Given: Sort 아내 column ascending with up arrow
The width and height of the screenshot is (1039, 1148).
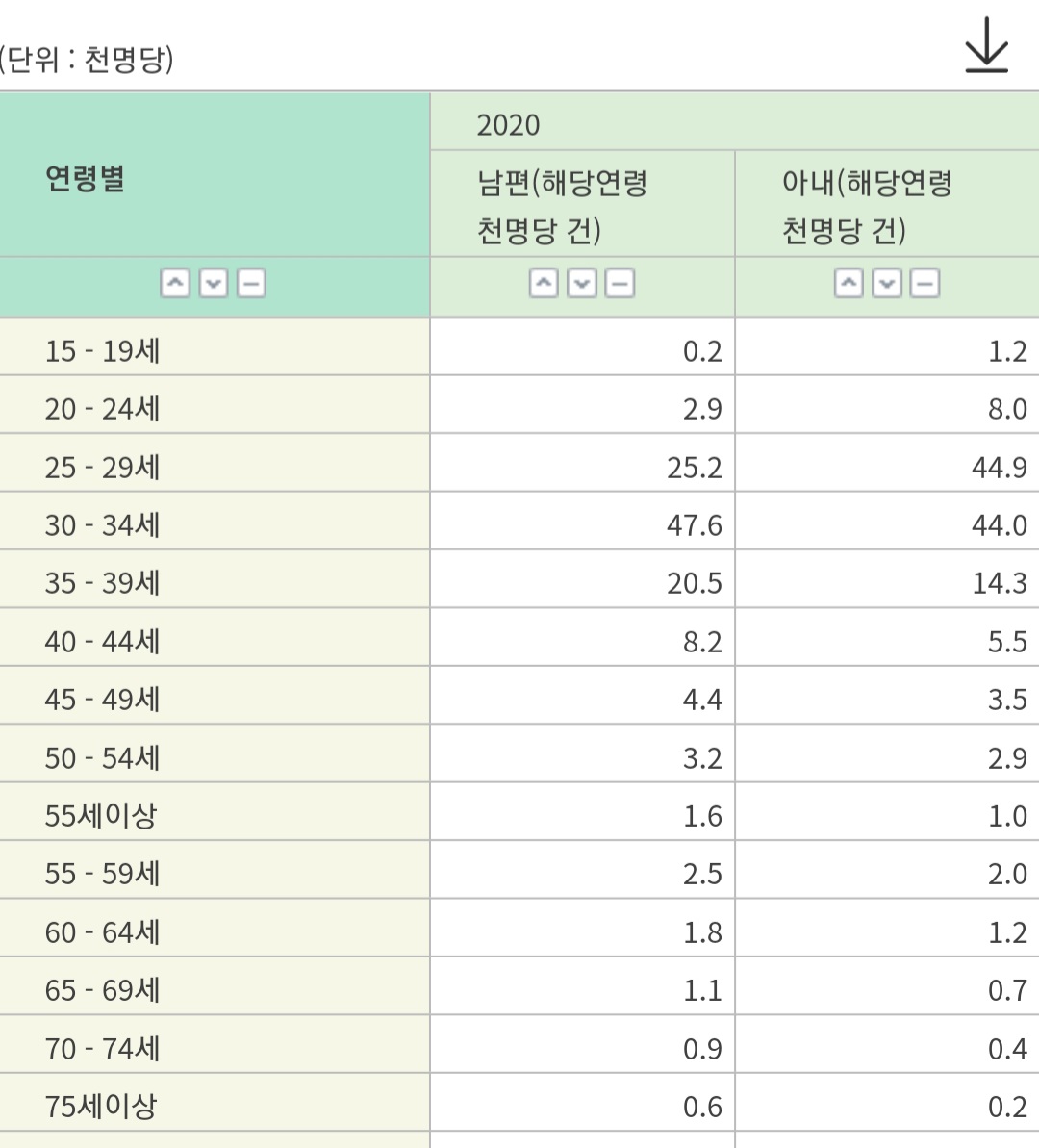Looking at the screenshot, I should click(x=849, y=284).
